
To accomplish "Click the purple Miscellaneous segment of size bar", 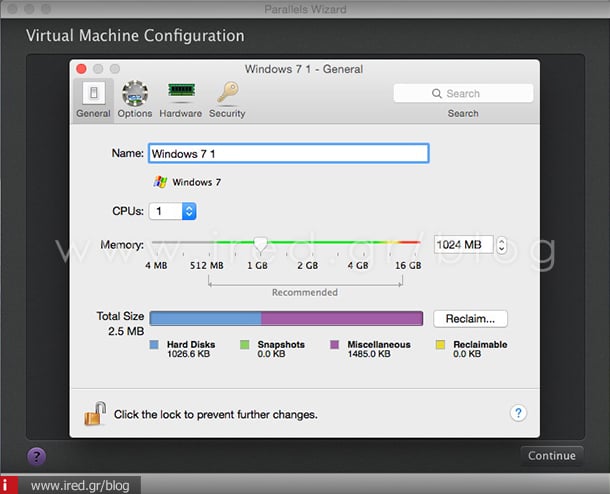I will [x=342, y=318].
